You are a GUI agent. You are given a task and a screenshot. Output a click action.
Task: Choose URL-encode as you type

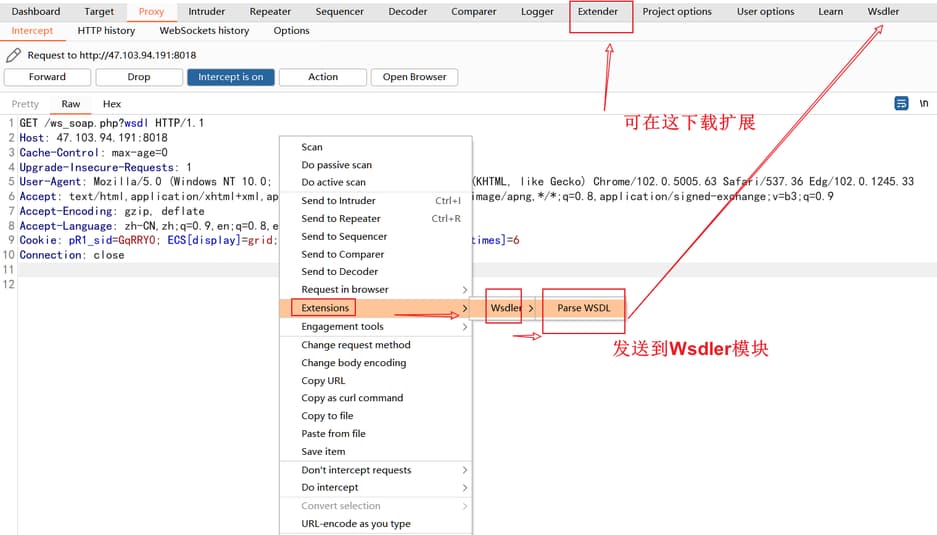376,524
